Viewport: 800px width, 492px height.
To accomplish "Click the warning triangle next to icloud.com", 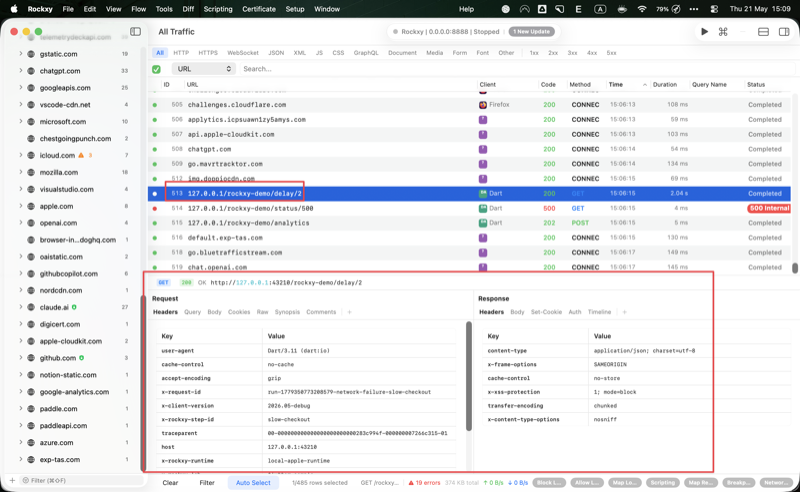I will click(x=81, y=155).
